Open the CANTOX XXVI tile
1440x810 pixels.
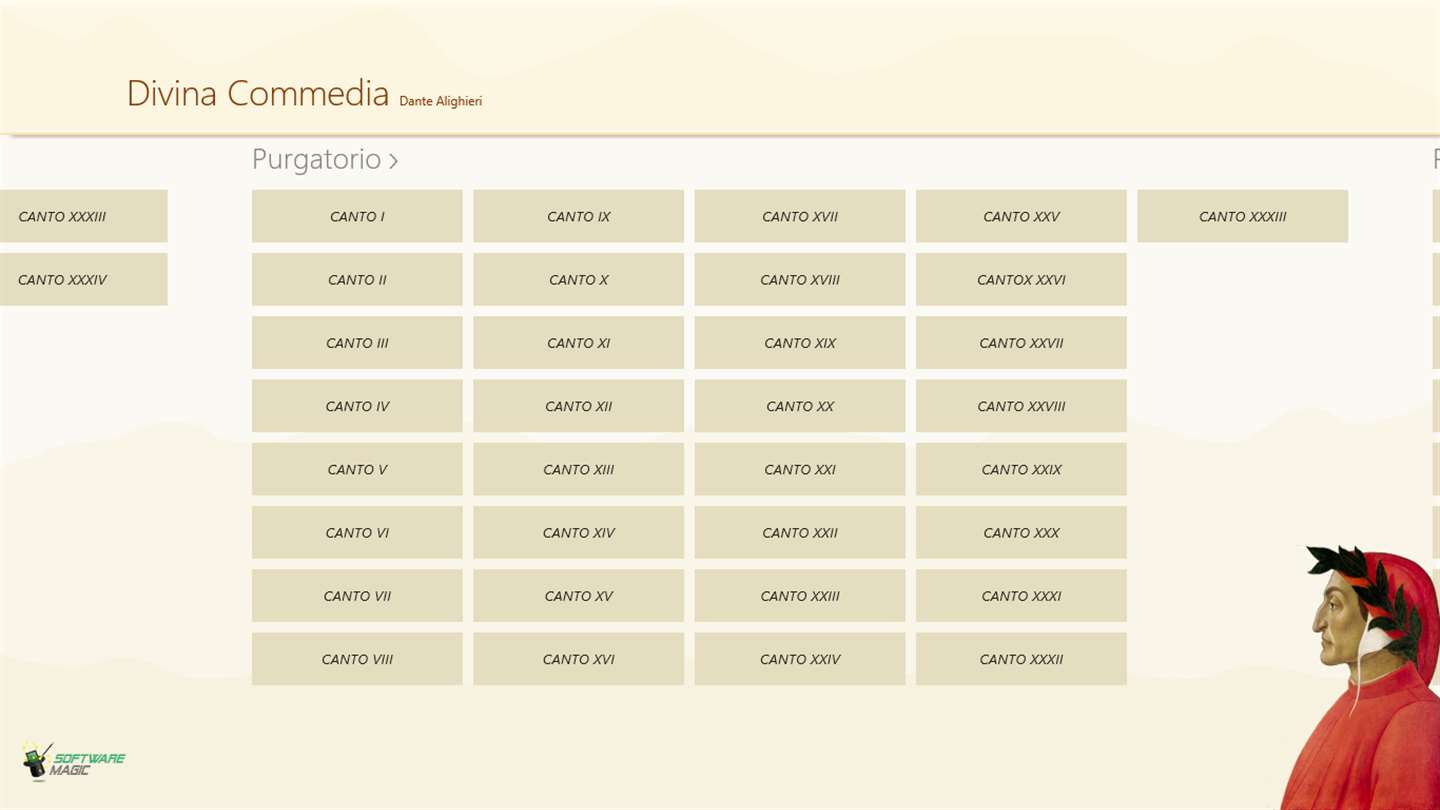1021,279
